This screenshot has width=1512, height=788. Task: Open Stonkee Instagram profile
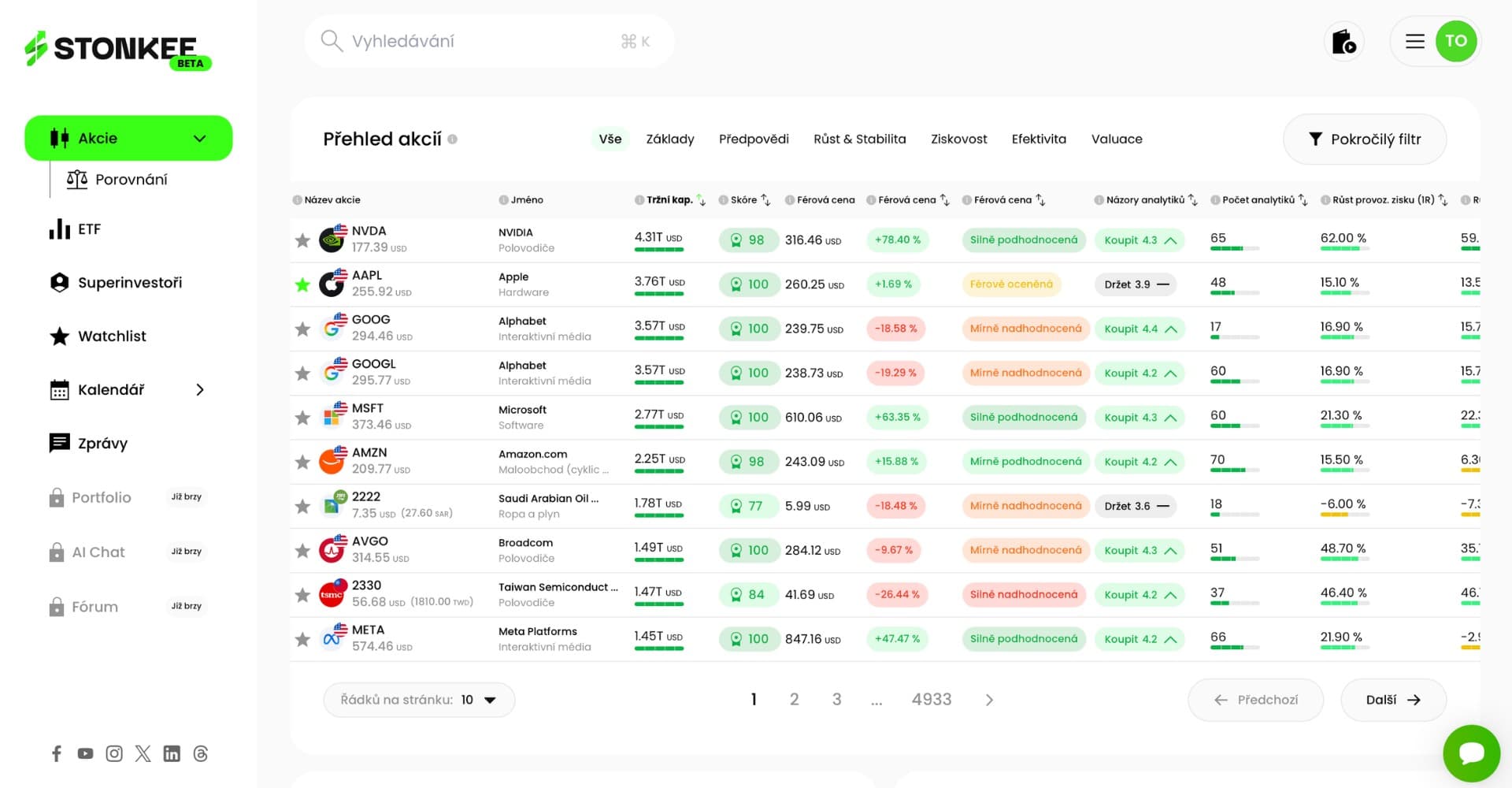[x=114, y=754]
